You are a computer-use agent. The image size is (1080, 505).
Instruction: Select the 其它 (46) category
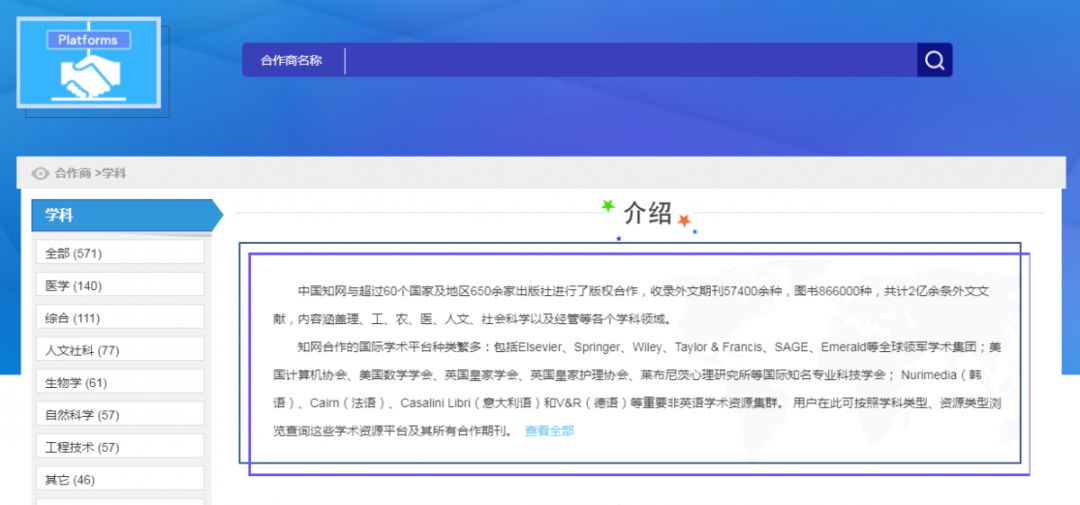(121, 480)
